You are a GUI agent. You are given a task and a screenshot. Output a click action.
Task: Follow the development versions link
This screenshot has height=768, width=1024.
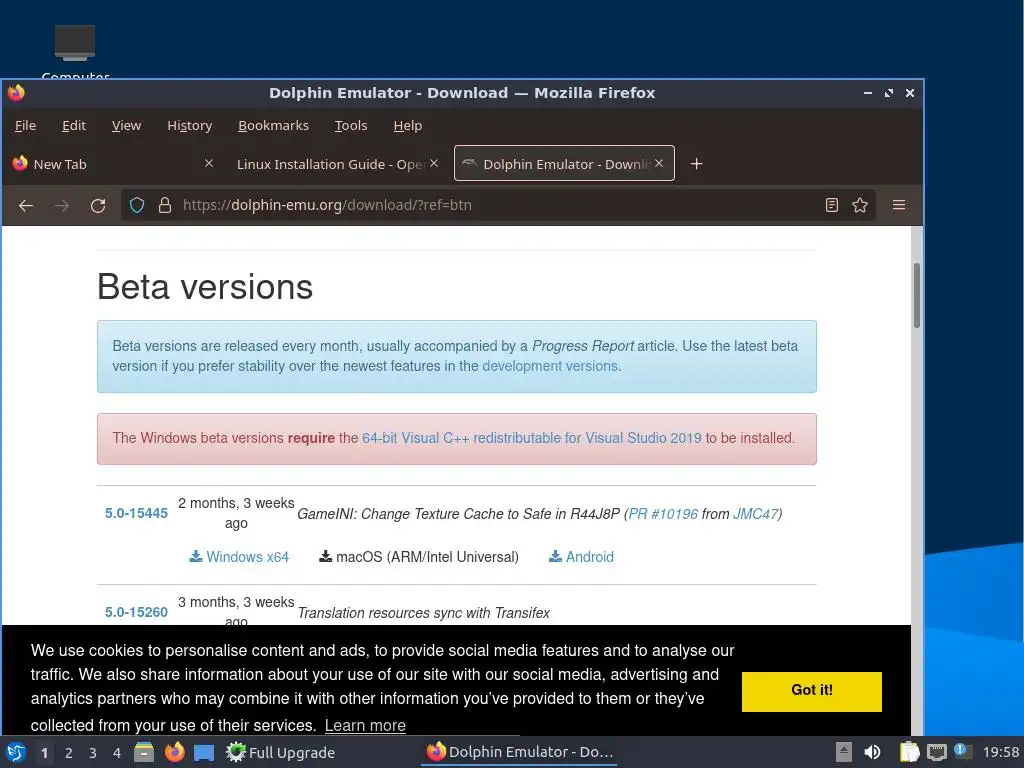pyautogui.click(x=550, y=366)
